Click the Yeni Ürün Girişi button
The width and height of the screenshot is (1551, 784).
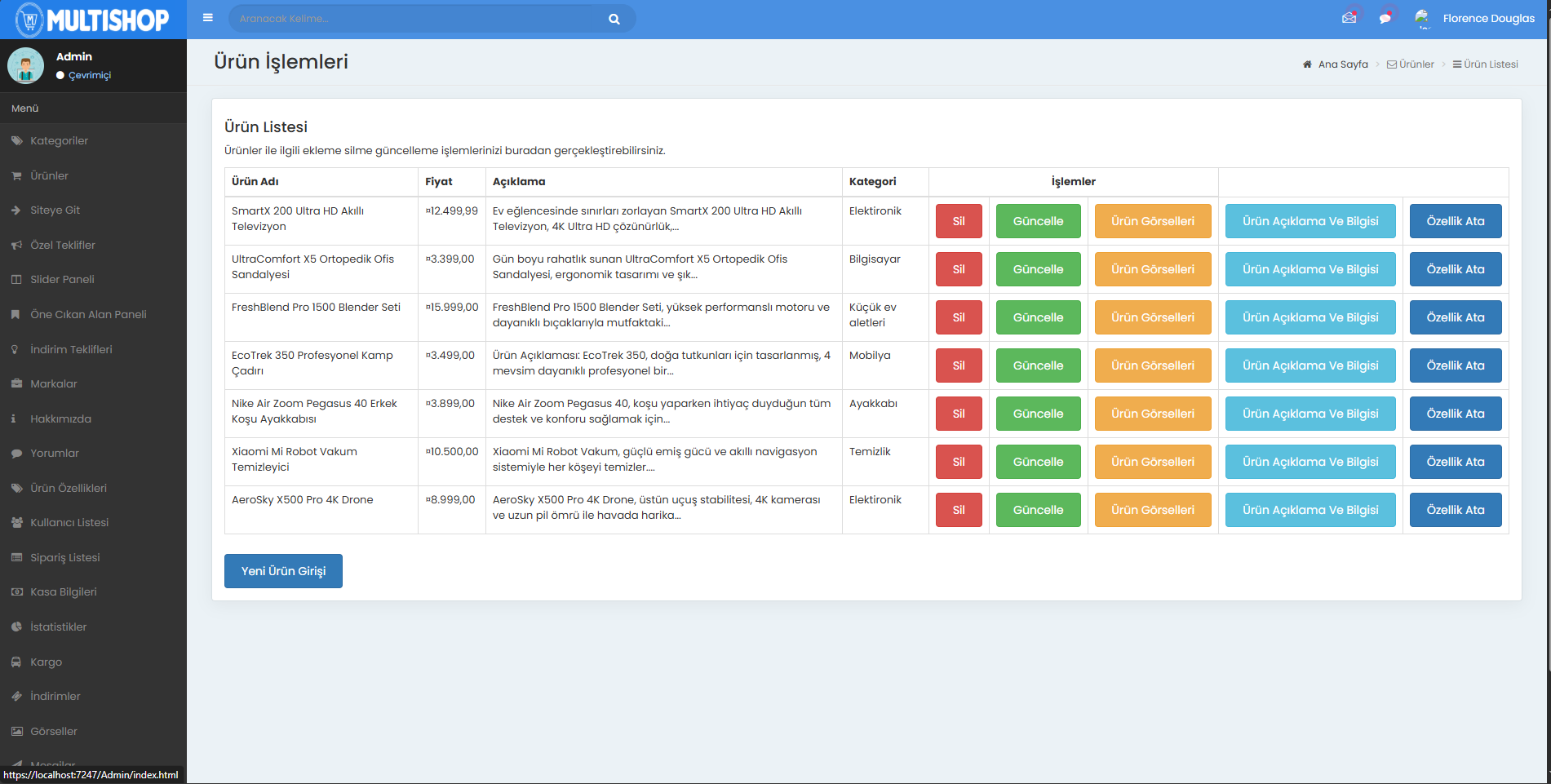coord(283,571)
